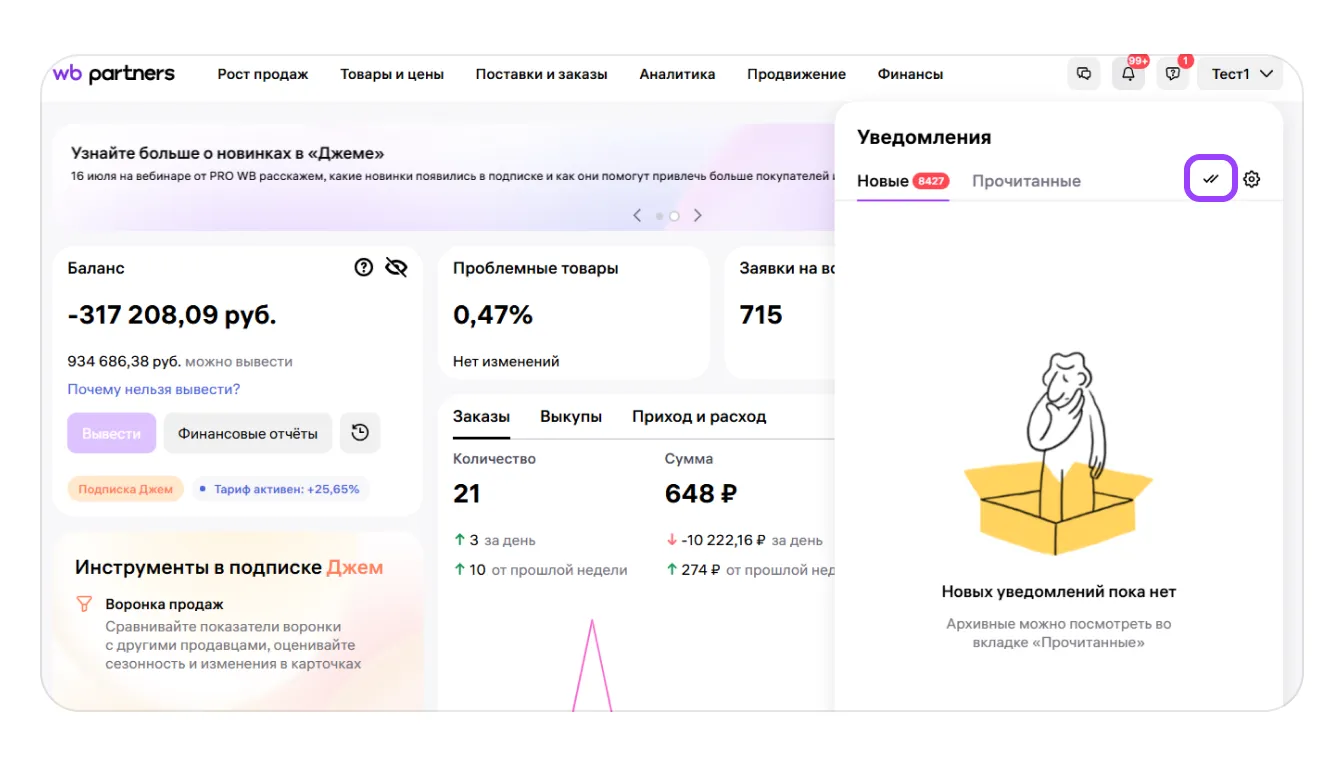Open the support question icon with badge
This screenshot has height=766, width=1344.
(x=1173, y=74)
